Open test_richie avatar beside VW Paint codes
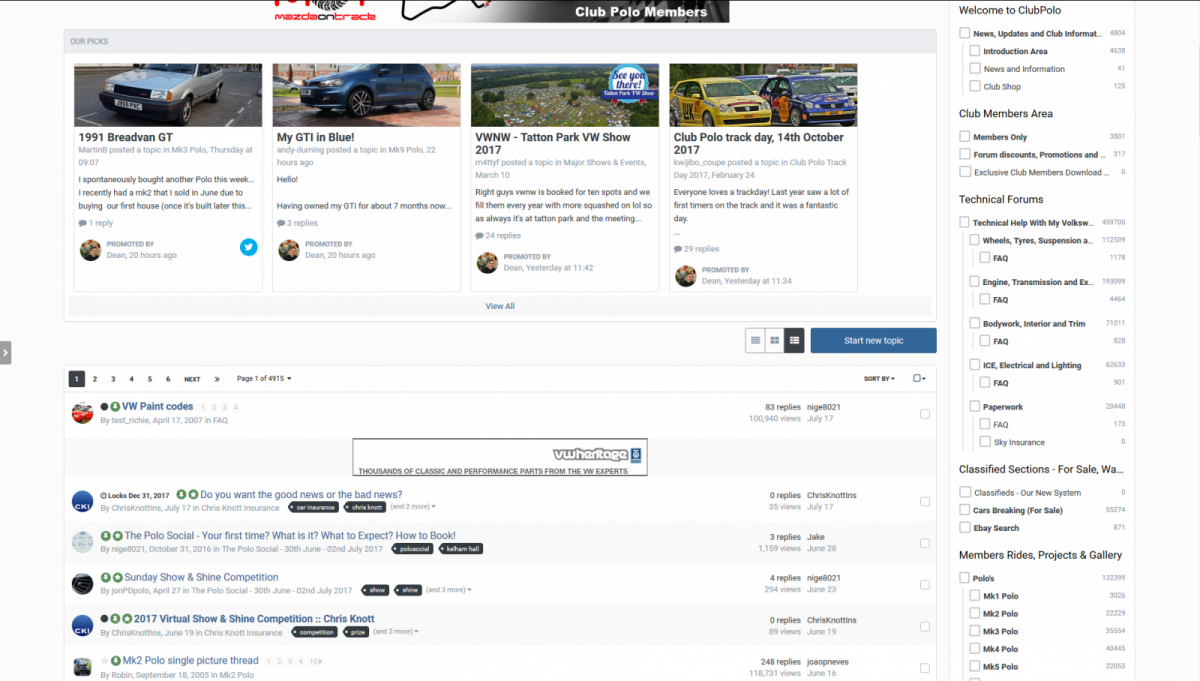 pos(82,413)
